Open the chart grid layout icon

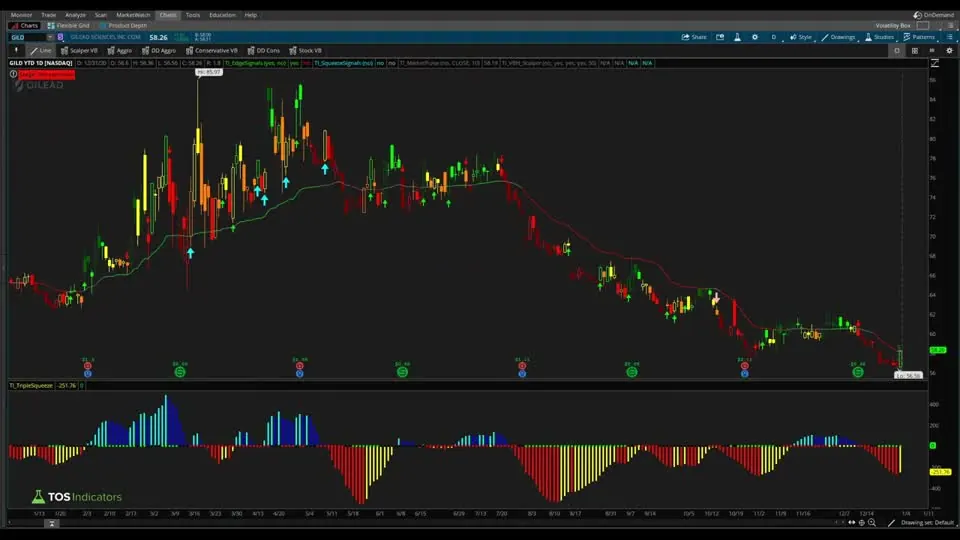coord(915,51)
